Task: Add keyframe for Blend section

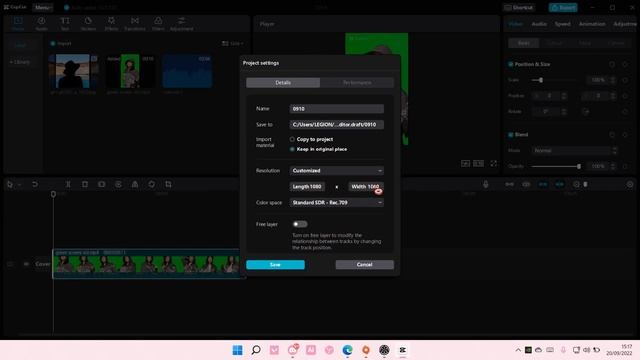Action: click(625, 135)
